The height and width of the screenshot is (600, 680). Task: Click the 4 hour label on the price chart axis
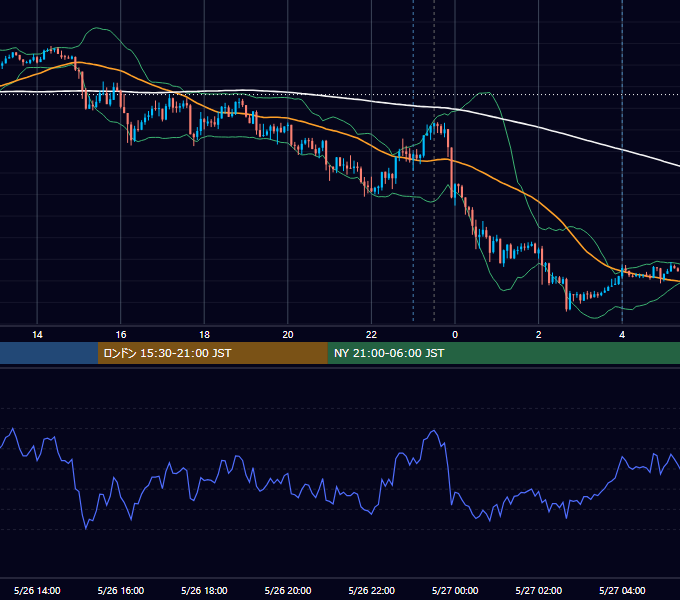point(622,335)
